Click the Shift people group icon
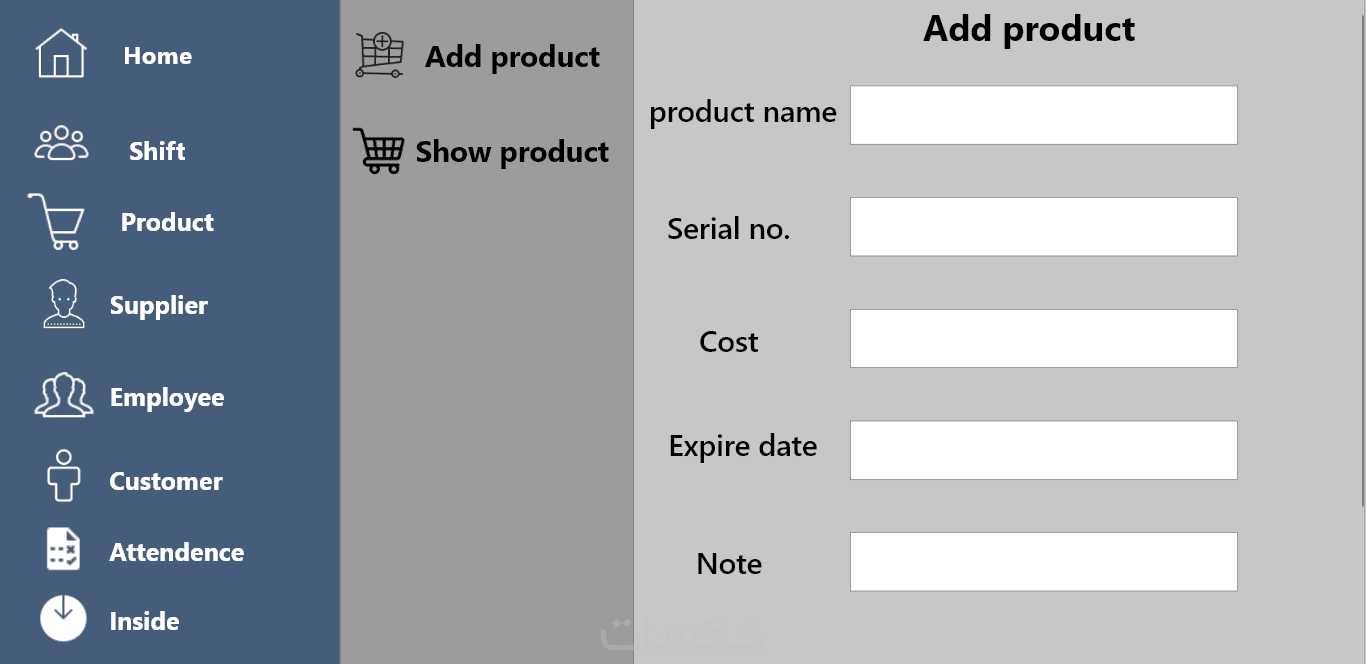Screen dimensions: 1366x664 point(61,144)
